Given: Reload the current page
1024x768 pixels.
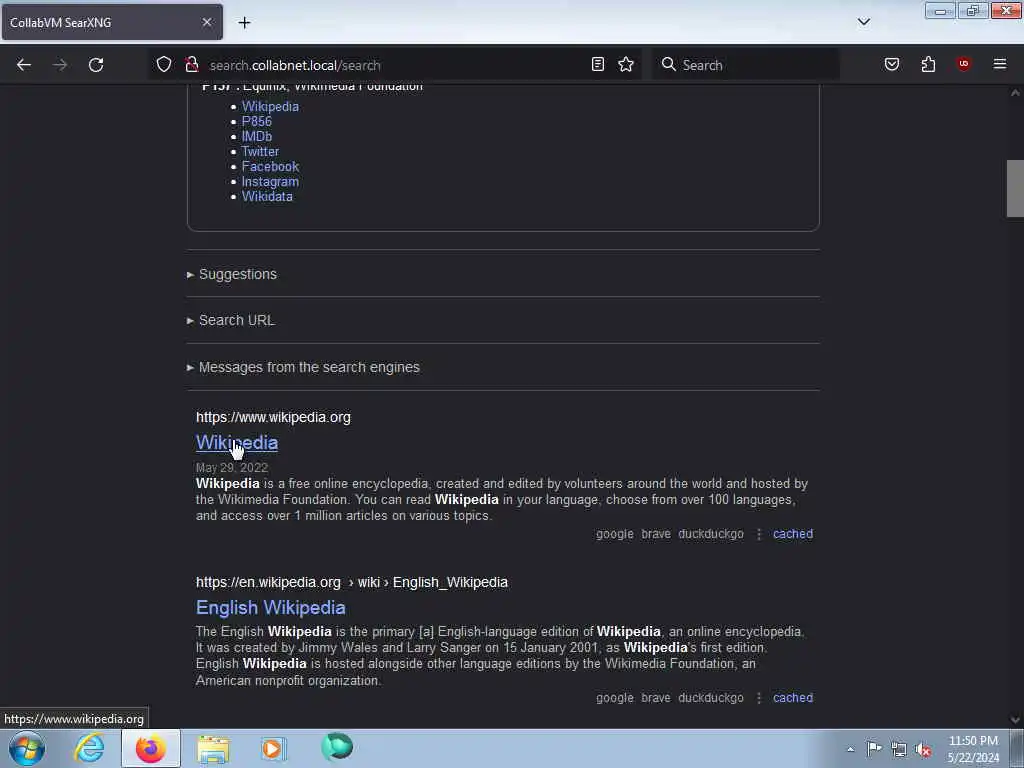Looking at the screenshot, I should point(96,65).
